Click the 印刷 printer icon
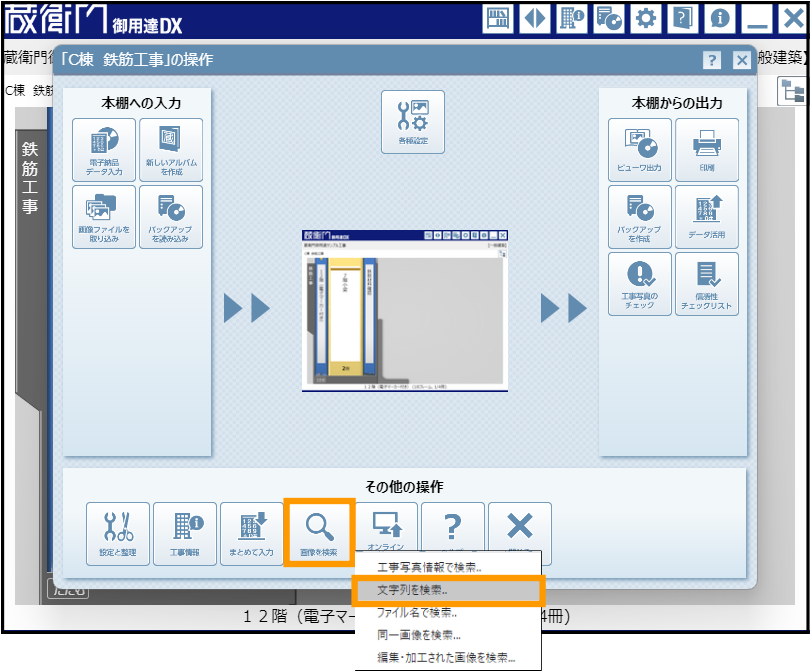 coord(707,150)
